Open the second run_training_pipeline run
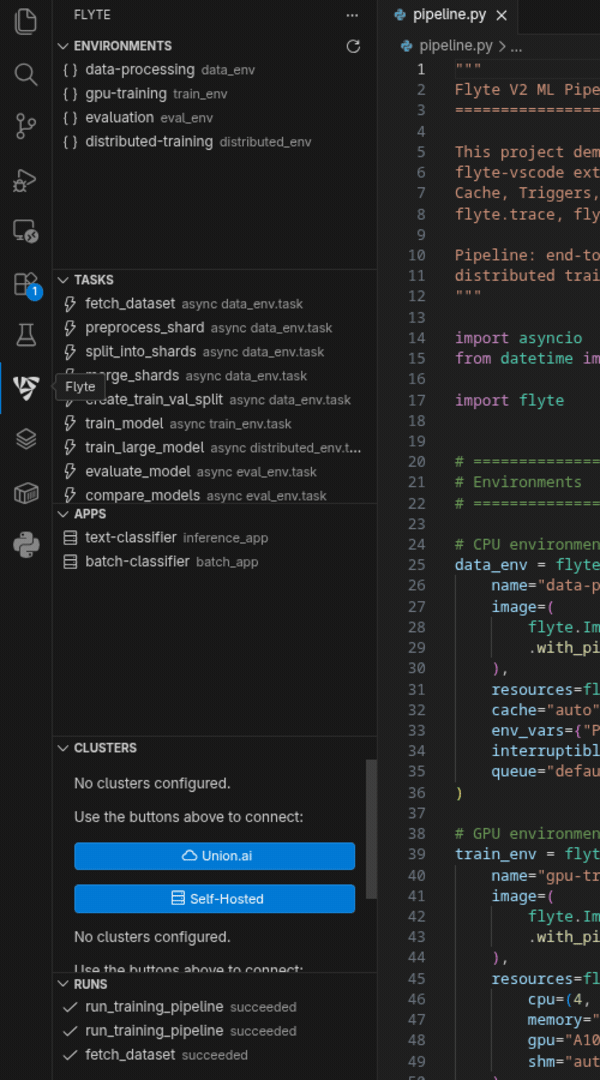The height and width of the screenshot is (1080, 600). (215, 1031)
